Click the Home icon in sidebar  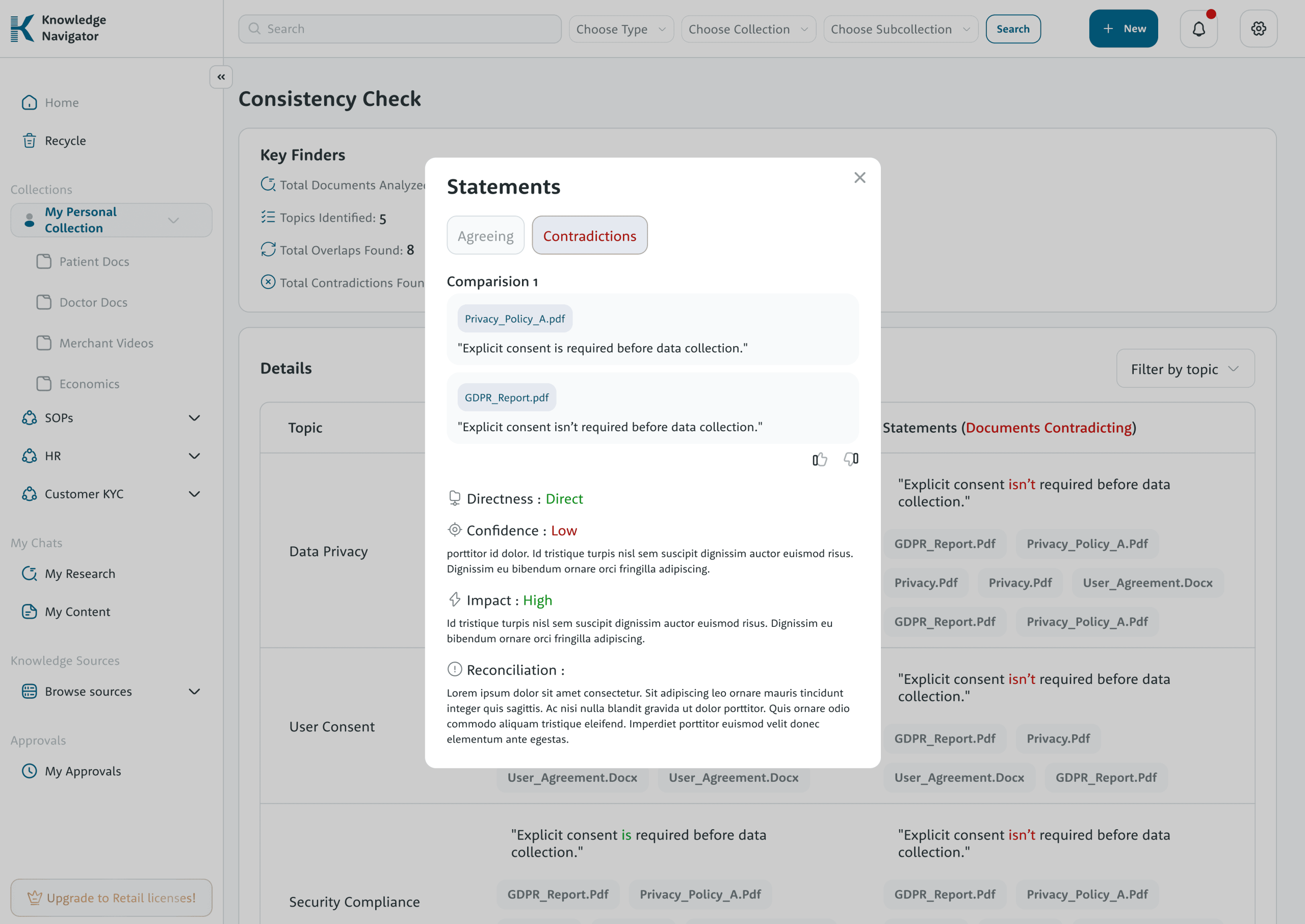pos(30,102)
